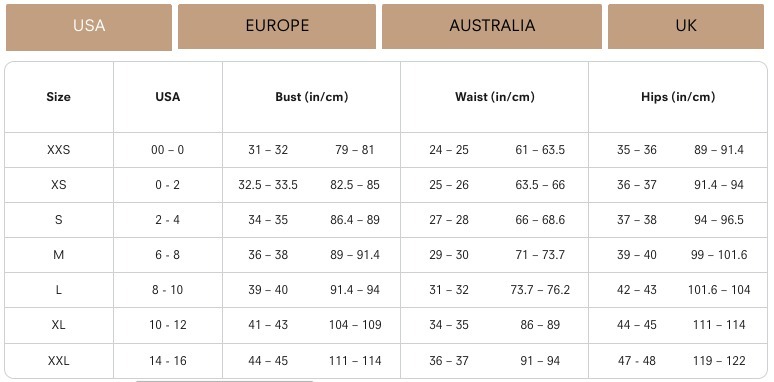The image size is (774, 382).
Task: Click the 73.7 – 76.2 waist value
Action: point(540,290)
